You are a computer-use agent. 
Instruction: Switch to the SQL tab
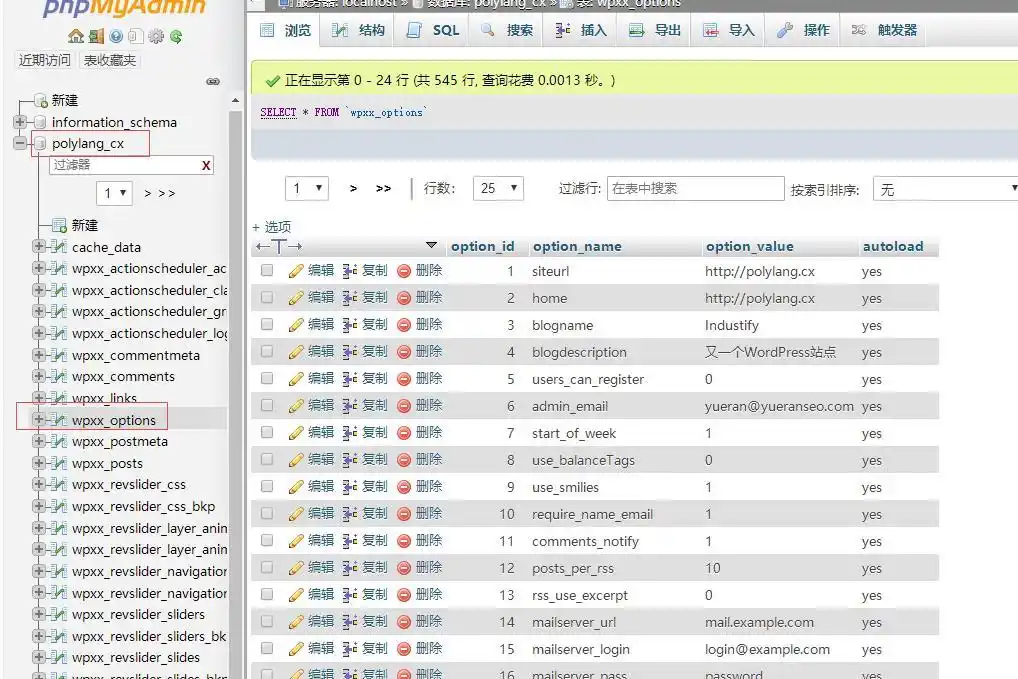[x=434, y=30]
